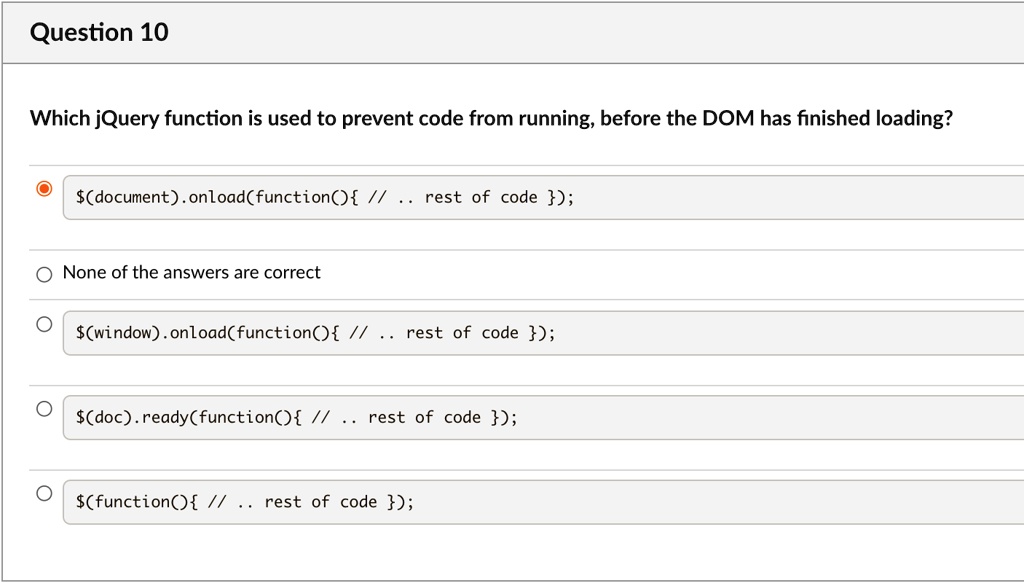Click the 'Question 10' heading
The width and height of the screenshot is (1024, 586).
99,33
